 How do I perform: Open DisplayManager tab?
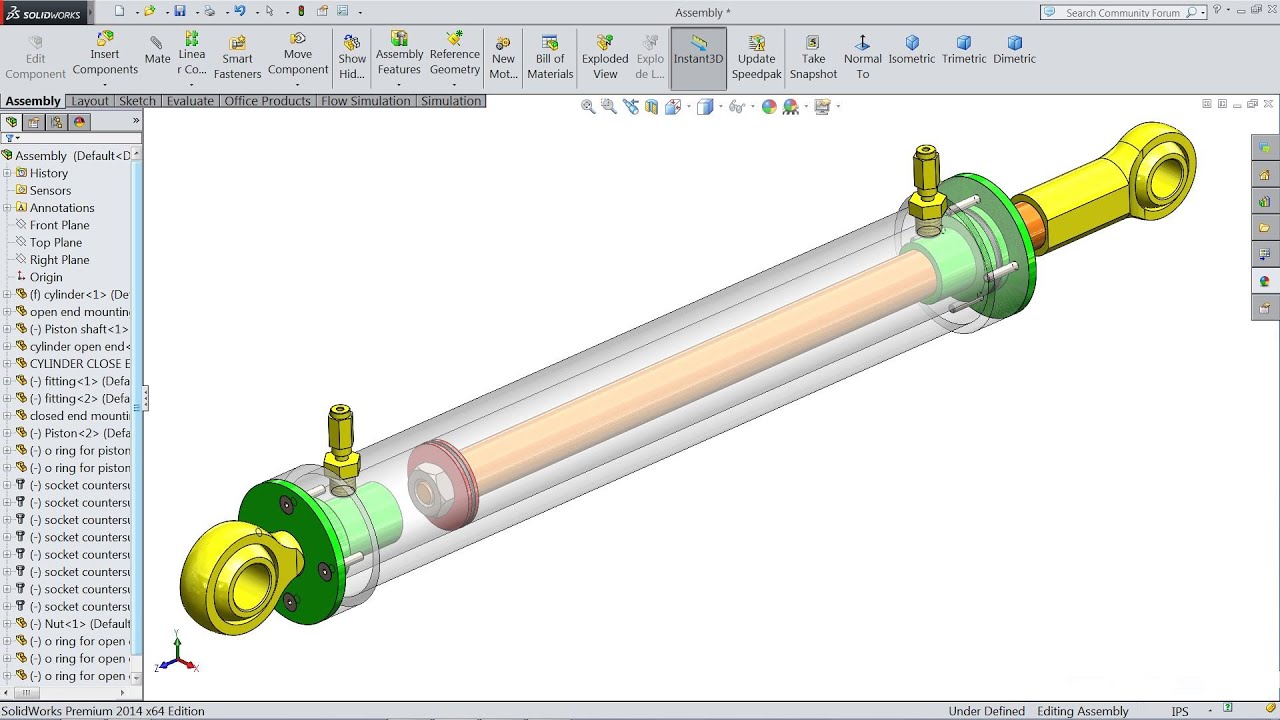[80, 122]
